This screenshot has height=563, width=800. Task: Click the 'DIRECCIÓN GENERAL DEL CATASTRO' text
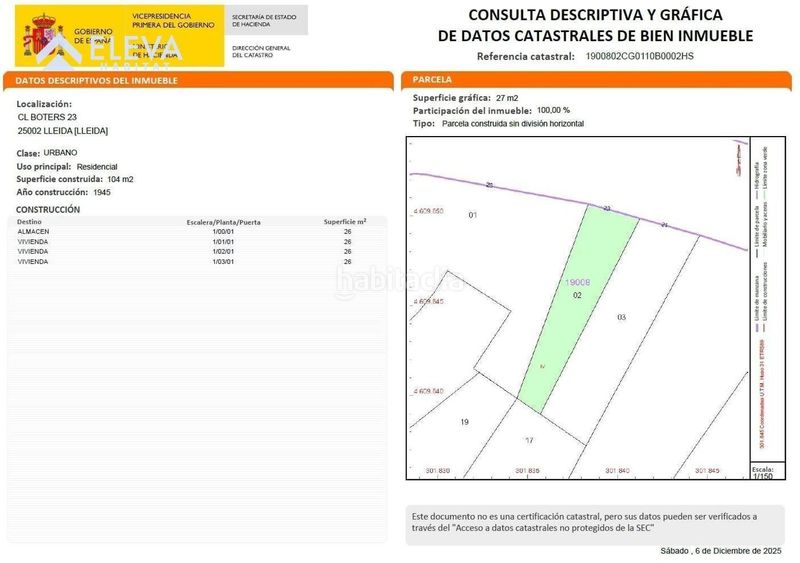pos(261,52)
